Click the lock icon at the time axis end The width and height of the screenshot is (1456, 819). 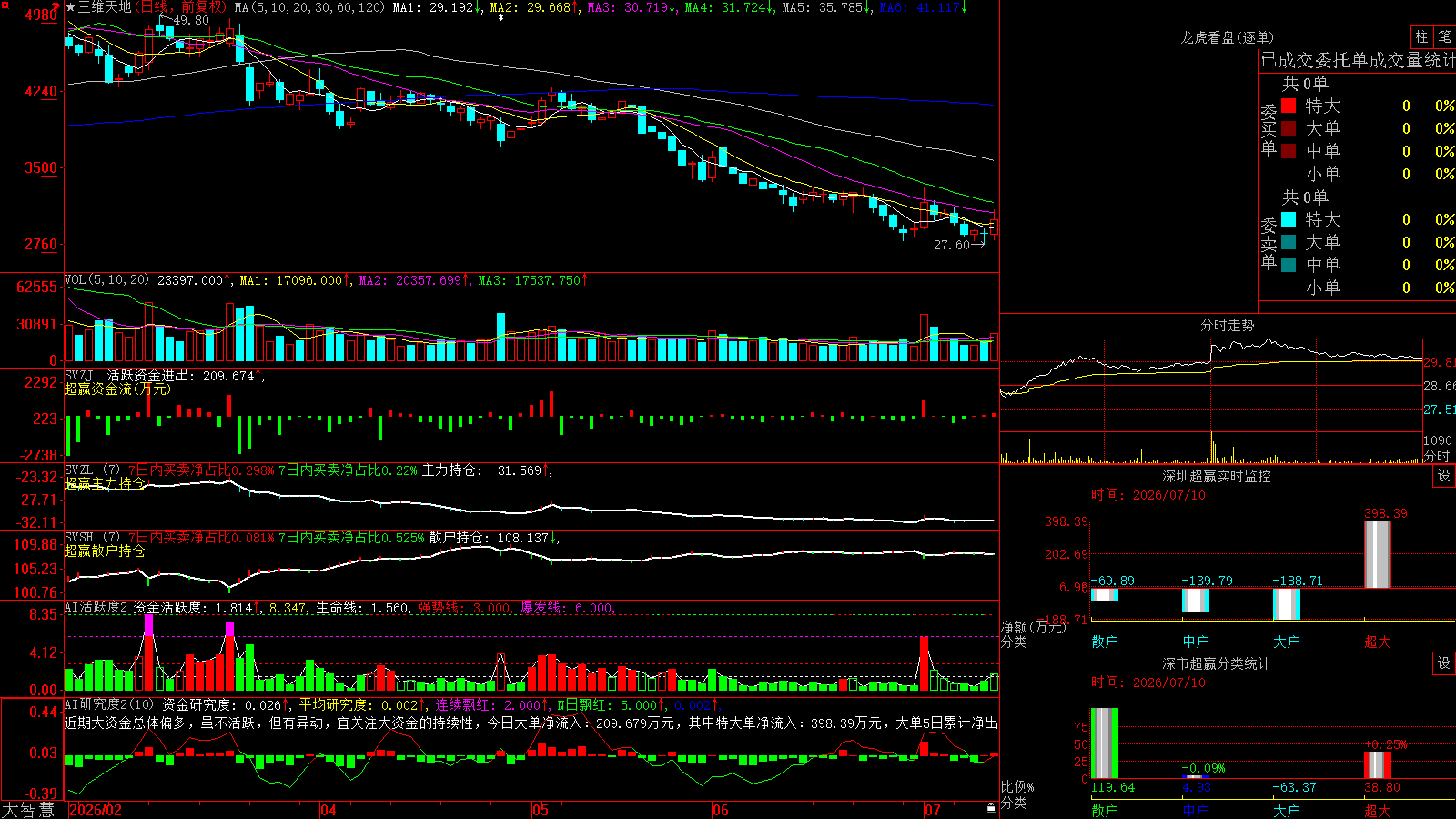pyautogui.click(x=991, y=808)
